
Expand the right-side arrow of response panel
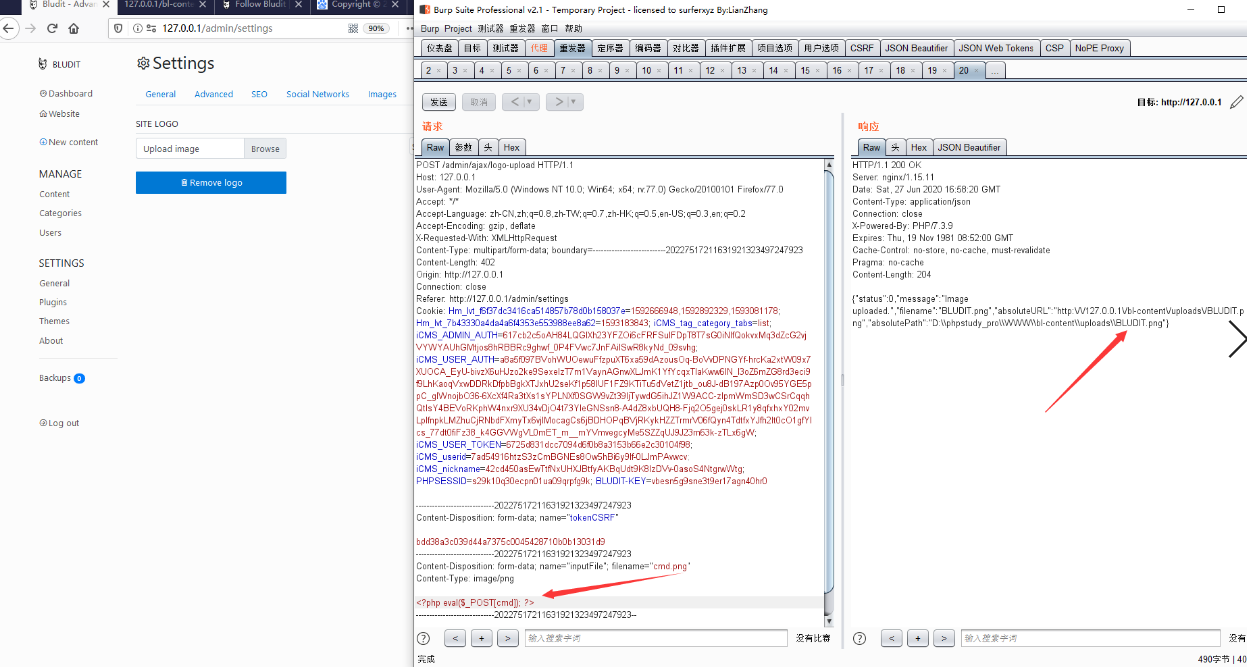pos(1236,340)
